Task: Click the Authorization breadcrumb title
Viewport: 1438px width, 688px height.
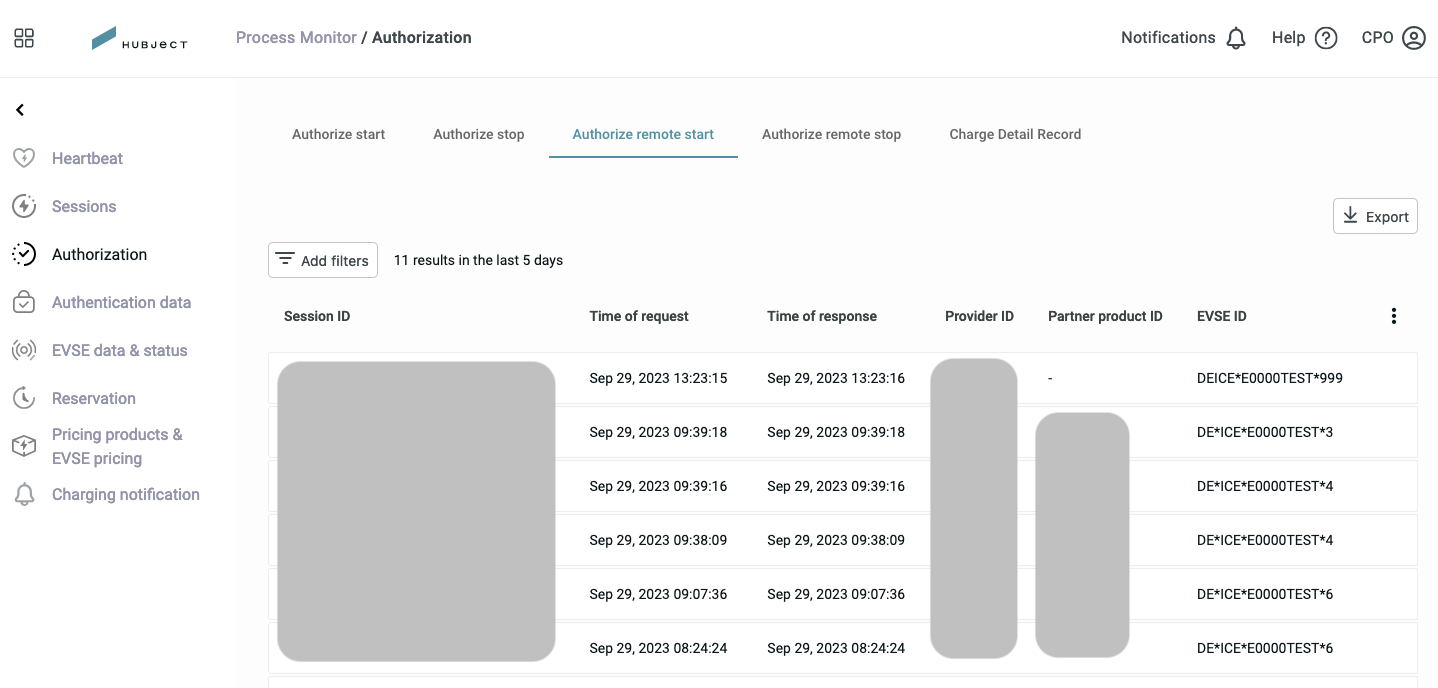Action: (422, 38)
